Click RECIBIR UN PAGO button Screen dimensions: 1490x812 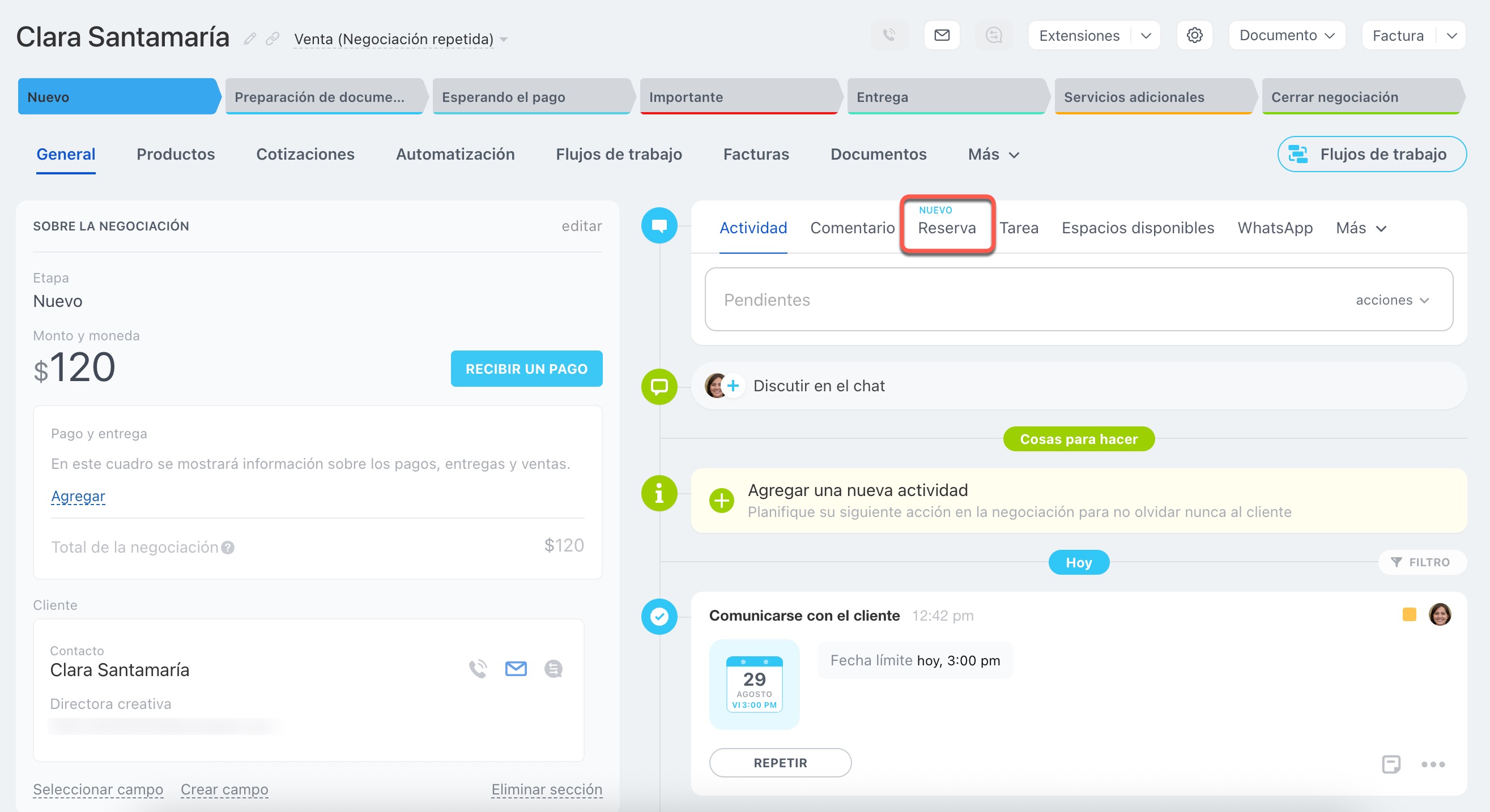526,369
